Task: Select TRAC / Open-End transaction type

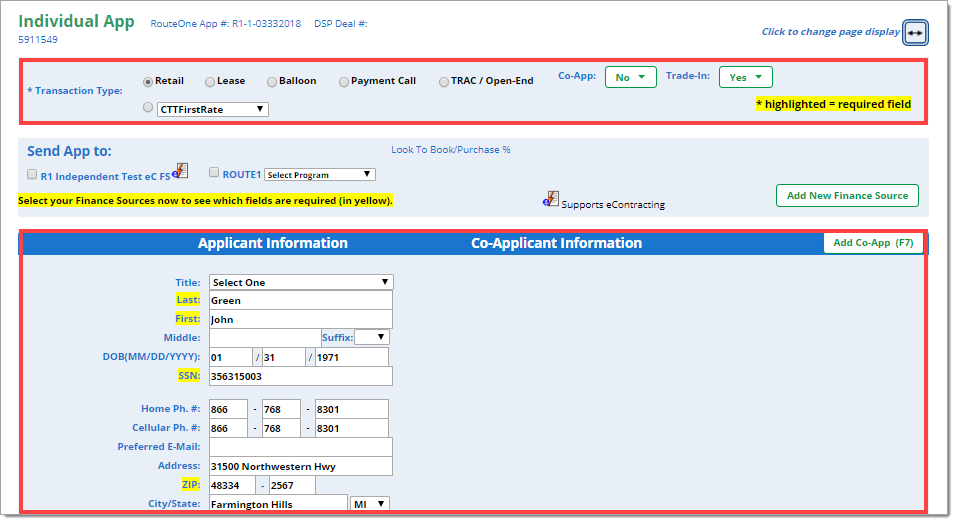Action: (x=444, y=82)
